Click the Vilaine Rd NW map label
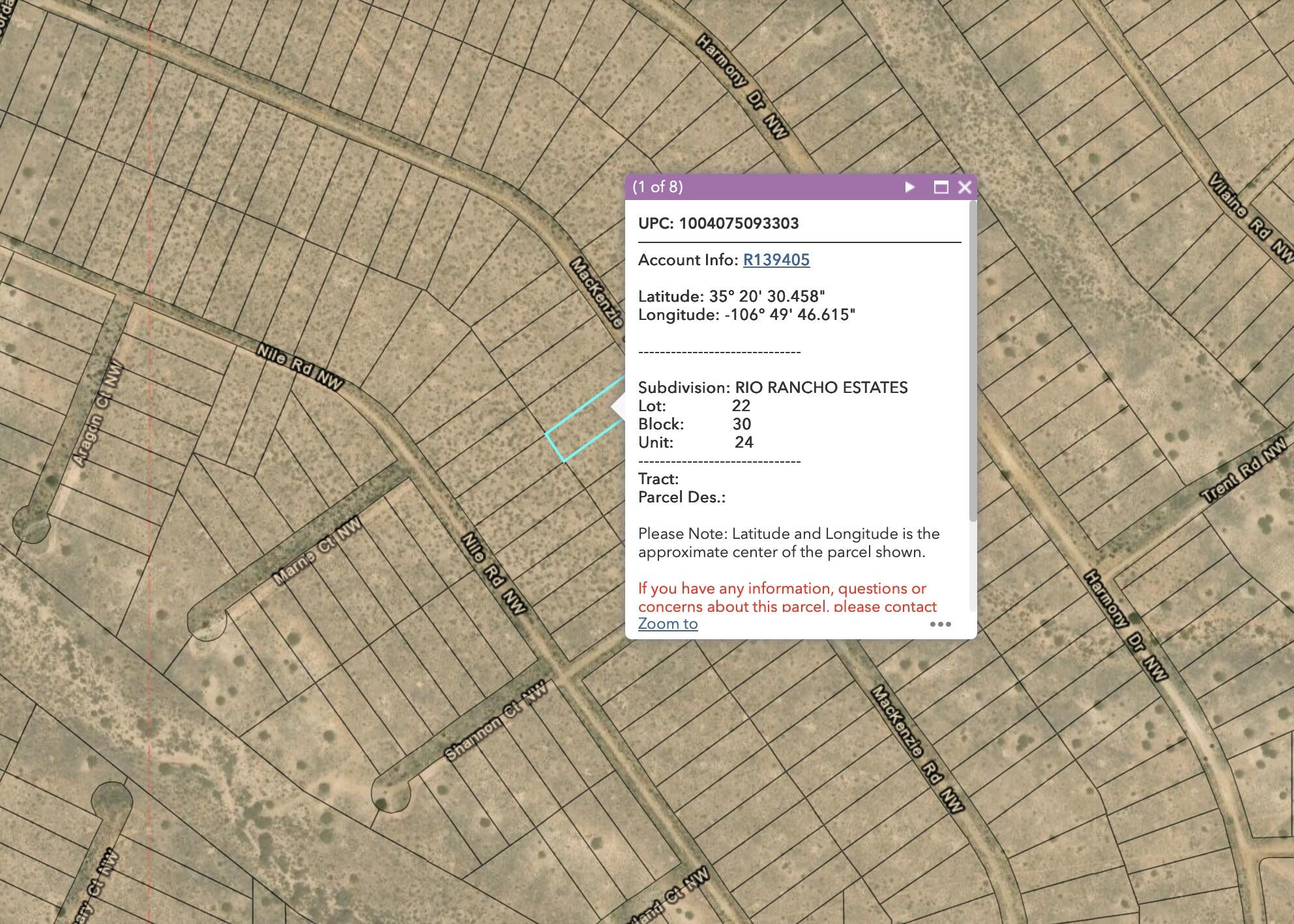 tap(1250, 218)
